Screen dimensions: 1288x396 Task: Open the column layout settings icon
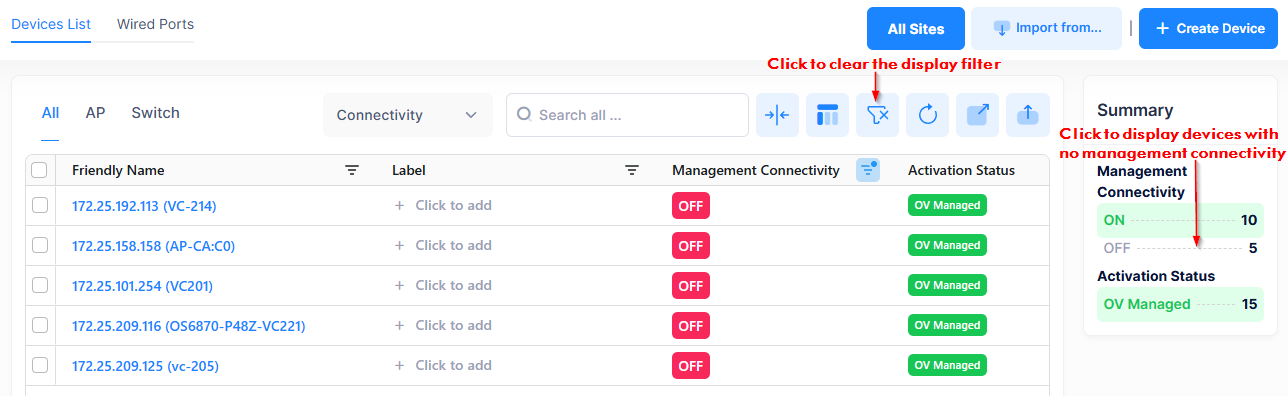(827, 115)
